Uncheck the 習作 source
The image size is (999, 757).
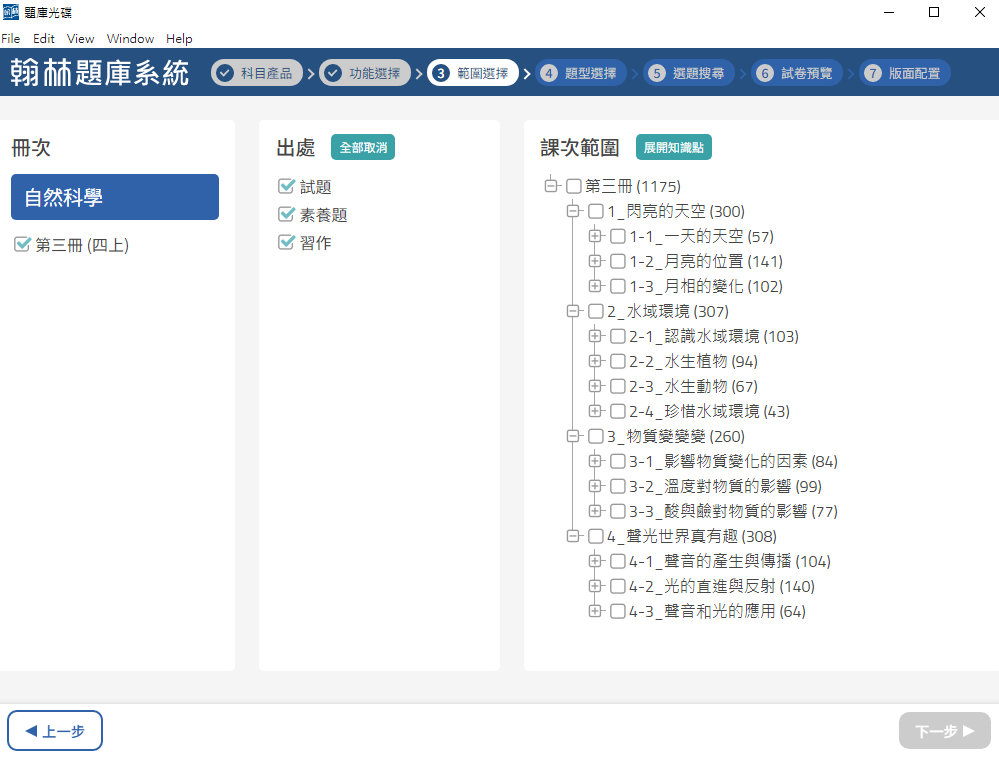tap(287, 242)
